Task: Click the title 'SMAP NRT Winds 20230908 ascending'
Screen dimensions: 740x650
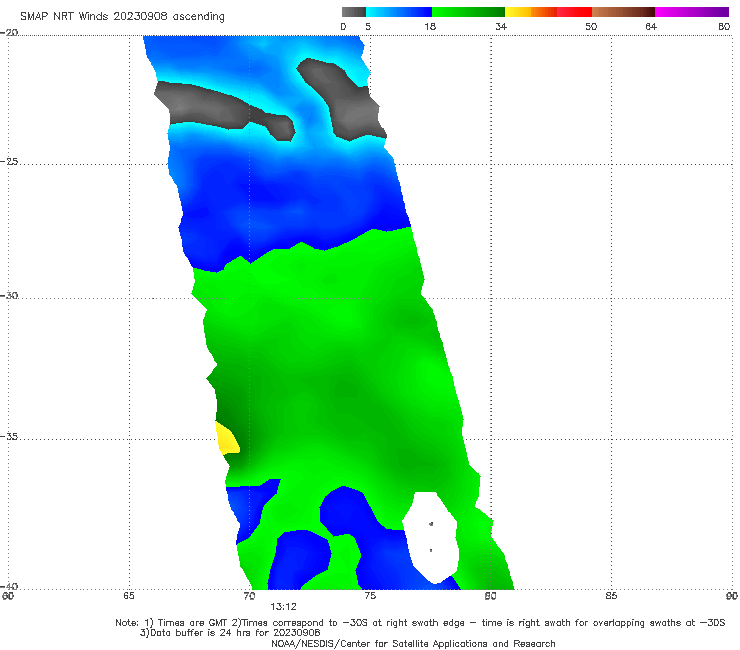Action: point(122,17)
